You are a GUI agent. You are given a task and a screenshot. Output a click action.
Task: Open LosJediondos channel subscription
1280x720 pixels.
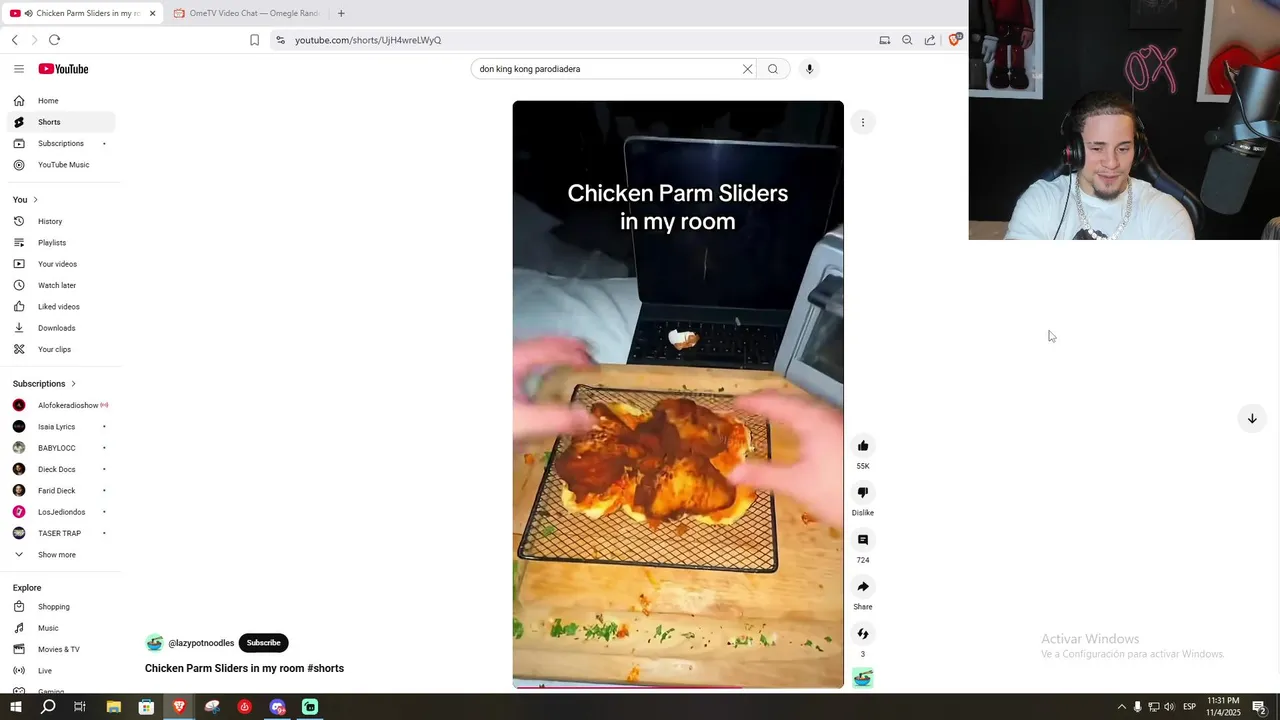coord(60,512)
